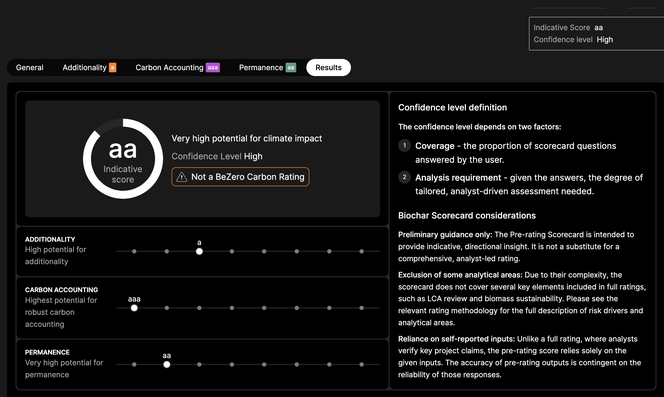Image resolution: width=664 pixels, height=397 pixels.
Task: Click the orange 'a' badge on Additionality
Action: tap(113, 68)
